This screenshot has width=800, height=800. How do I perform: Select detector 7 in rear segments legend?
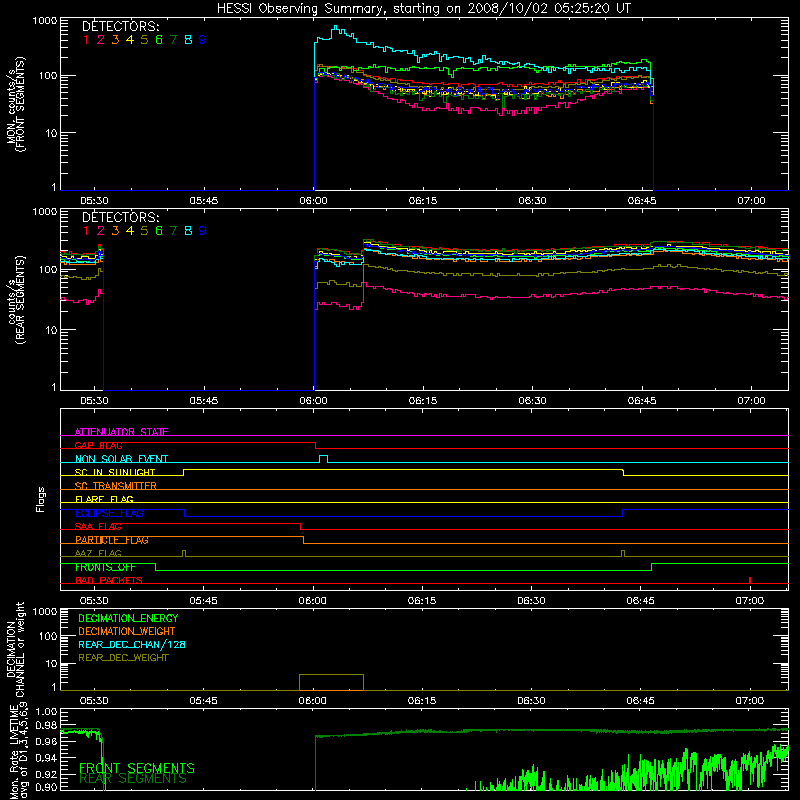173,231
